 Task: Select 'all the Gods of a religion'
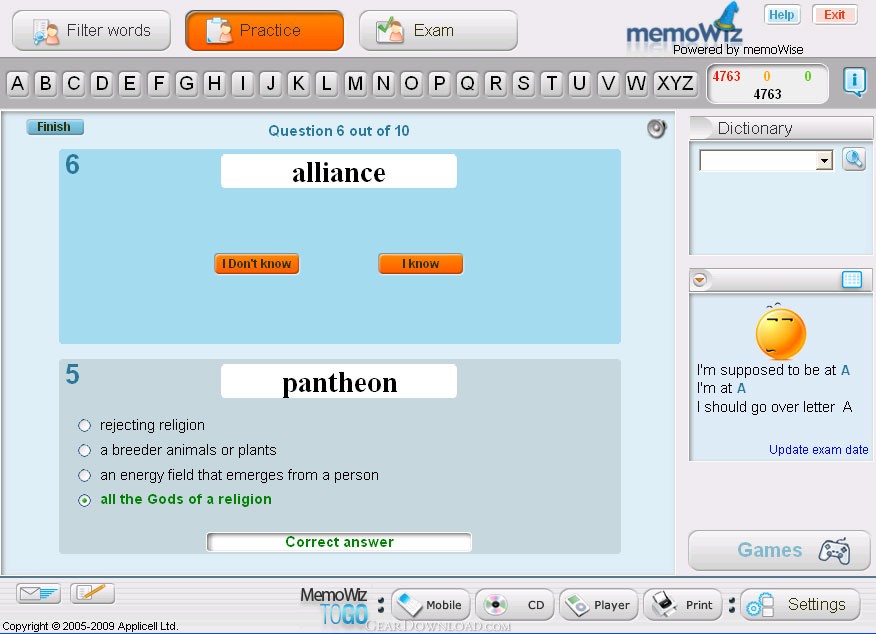(x=84, y=500)
